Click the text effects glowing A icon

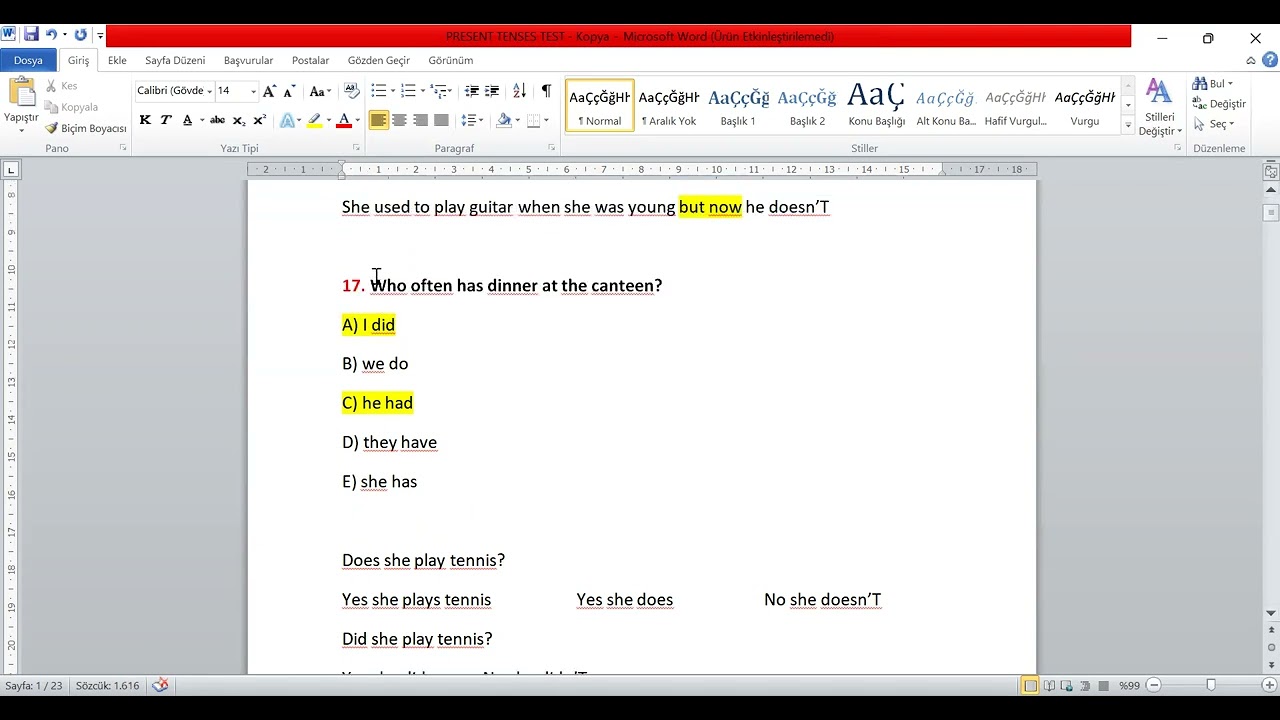(x=287, y=120)
